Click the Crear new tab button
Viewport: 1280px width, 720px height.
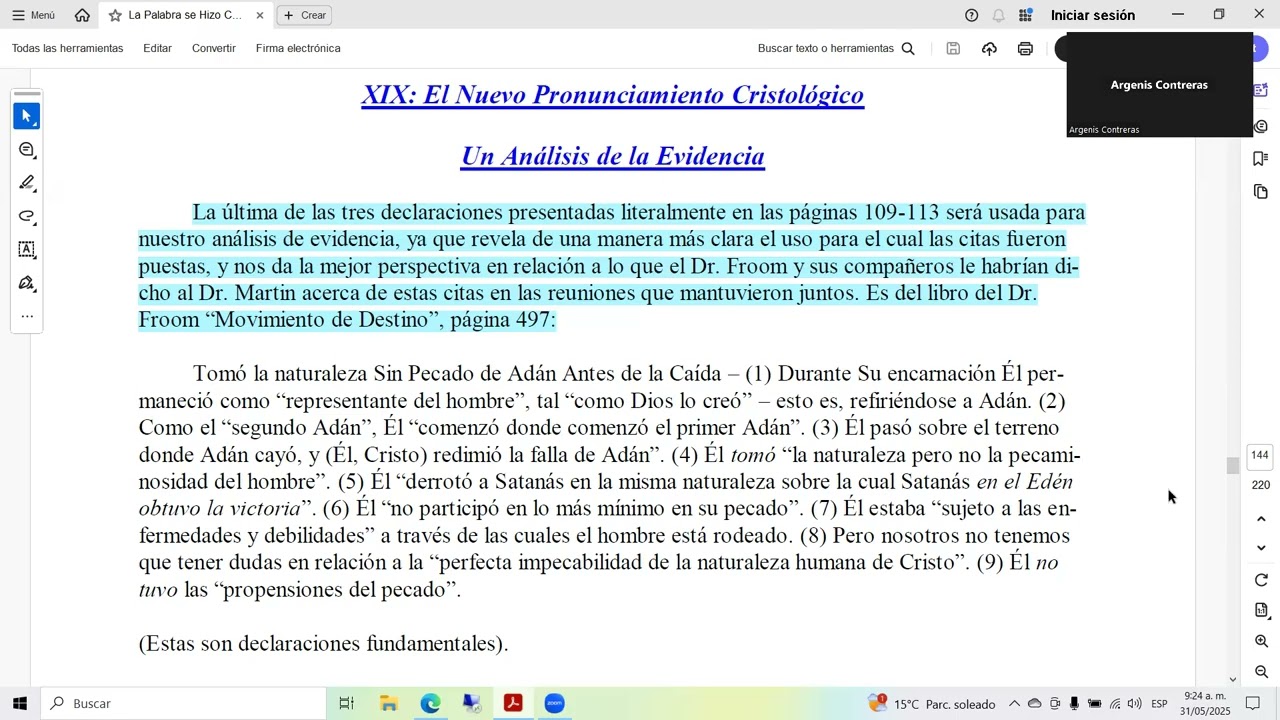click(x=304, y=15)
